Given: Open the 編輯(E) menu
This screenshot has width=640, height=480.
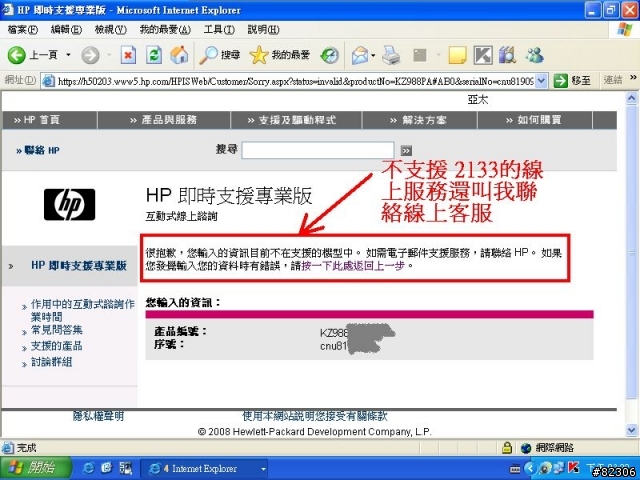Looking at the screenshot, I should pos(66,29).
